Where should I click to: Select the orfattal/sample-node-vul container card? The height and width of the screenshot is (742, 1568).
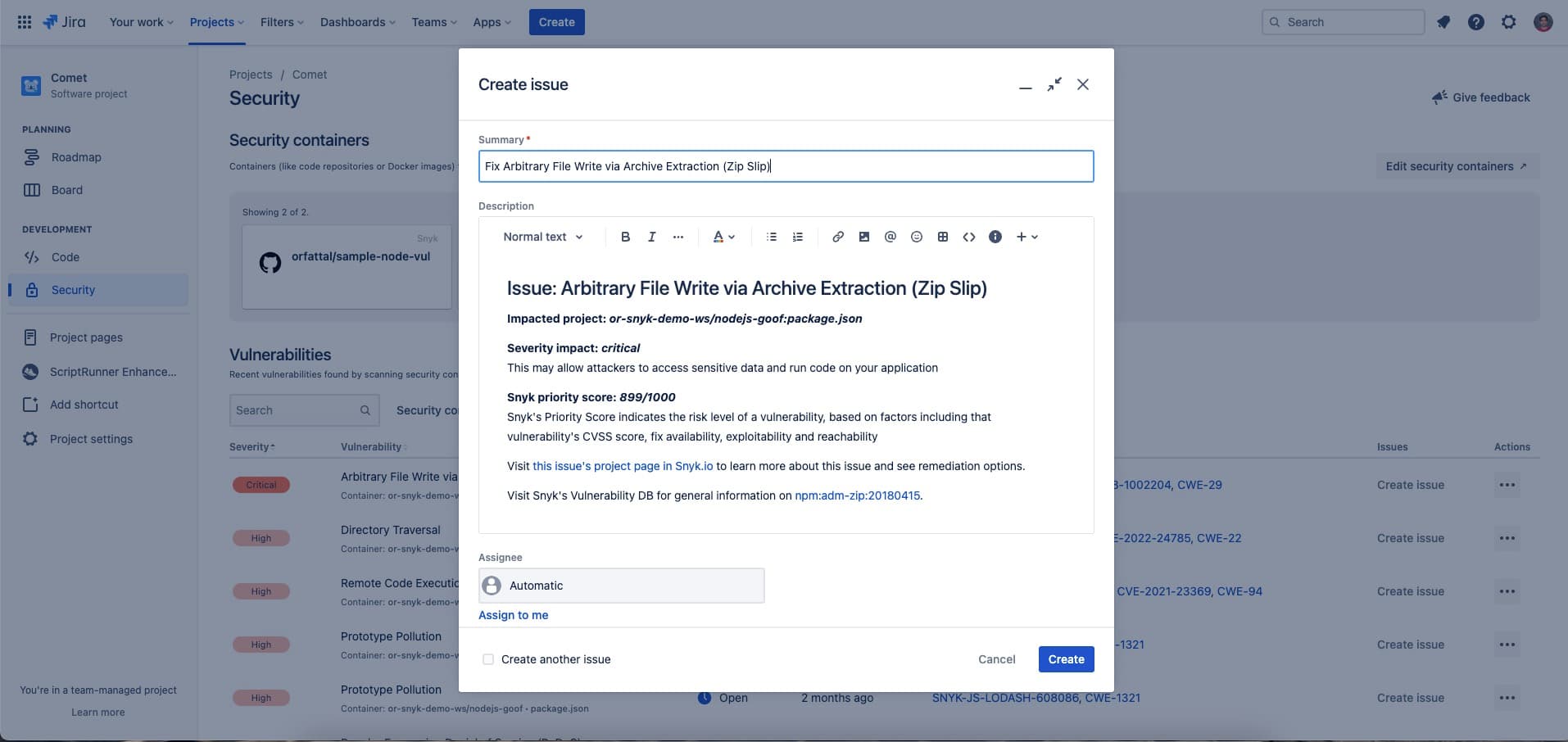click(x=347, y=267)
